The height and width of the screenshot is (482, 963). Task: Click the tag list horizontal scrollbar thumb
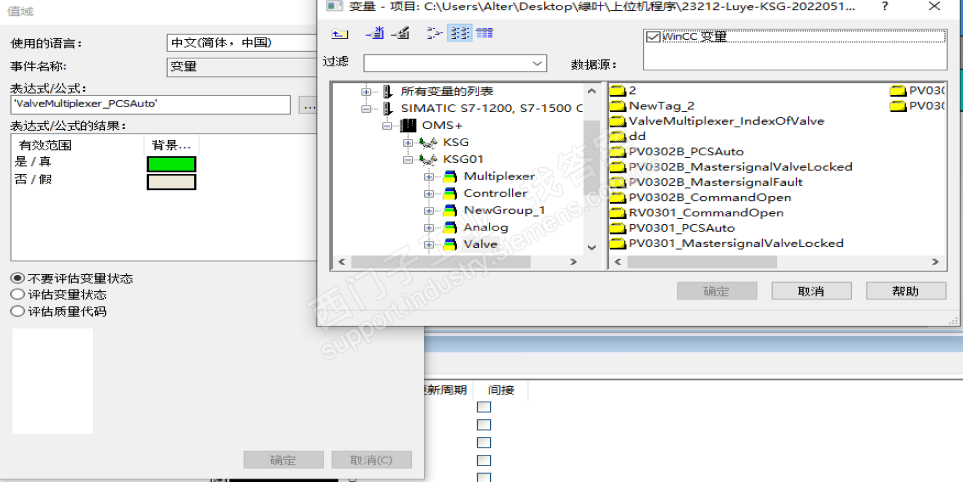(702, 262)
